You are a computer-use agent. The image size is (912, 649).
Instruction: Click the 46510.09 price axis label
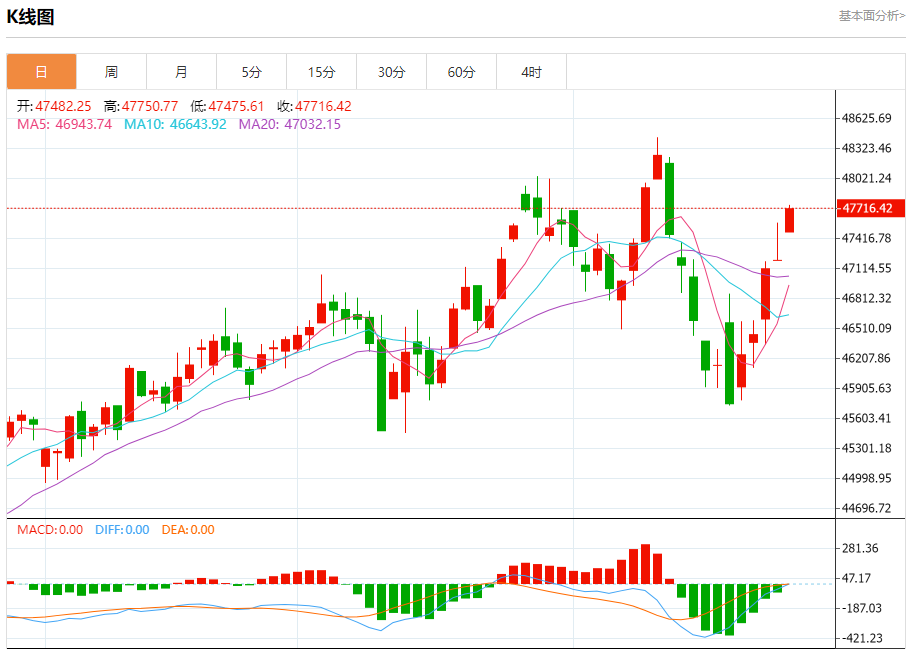click(x=867, y=329)
